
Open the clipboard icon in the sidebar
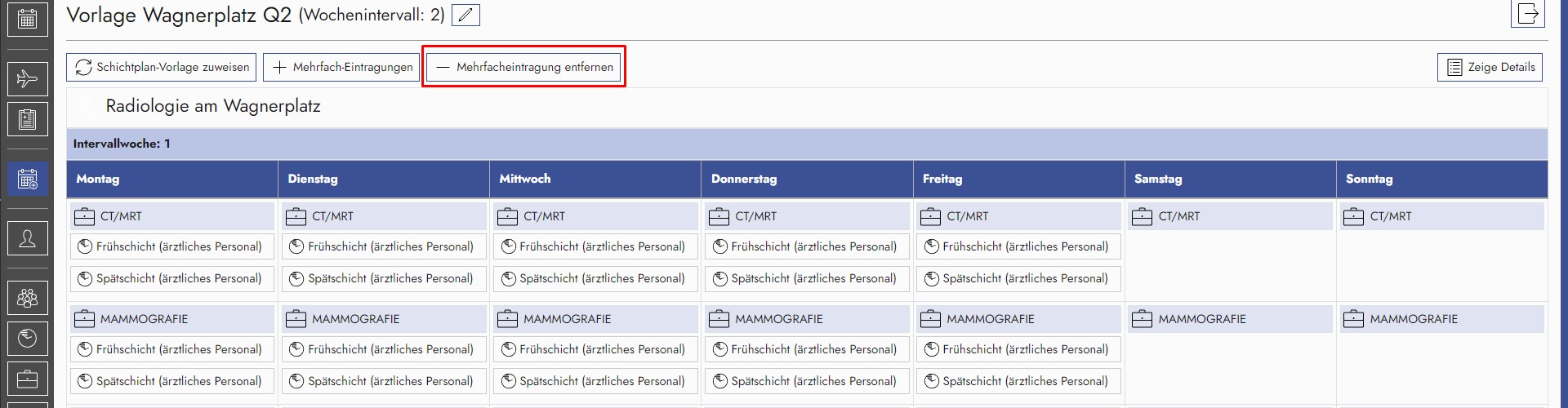[27, 120]
